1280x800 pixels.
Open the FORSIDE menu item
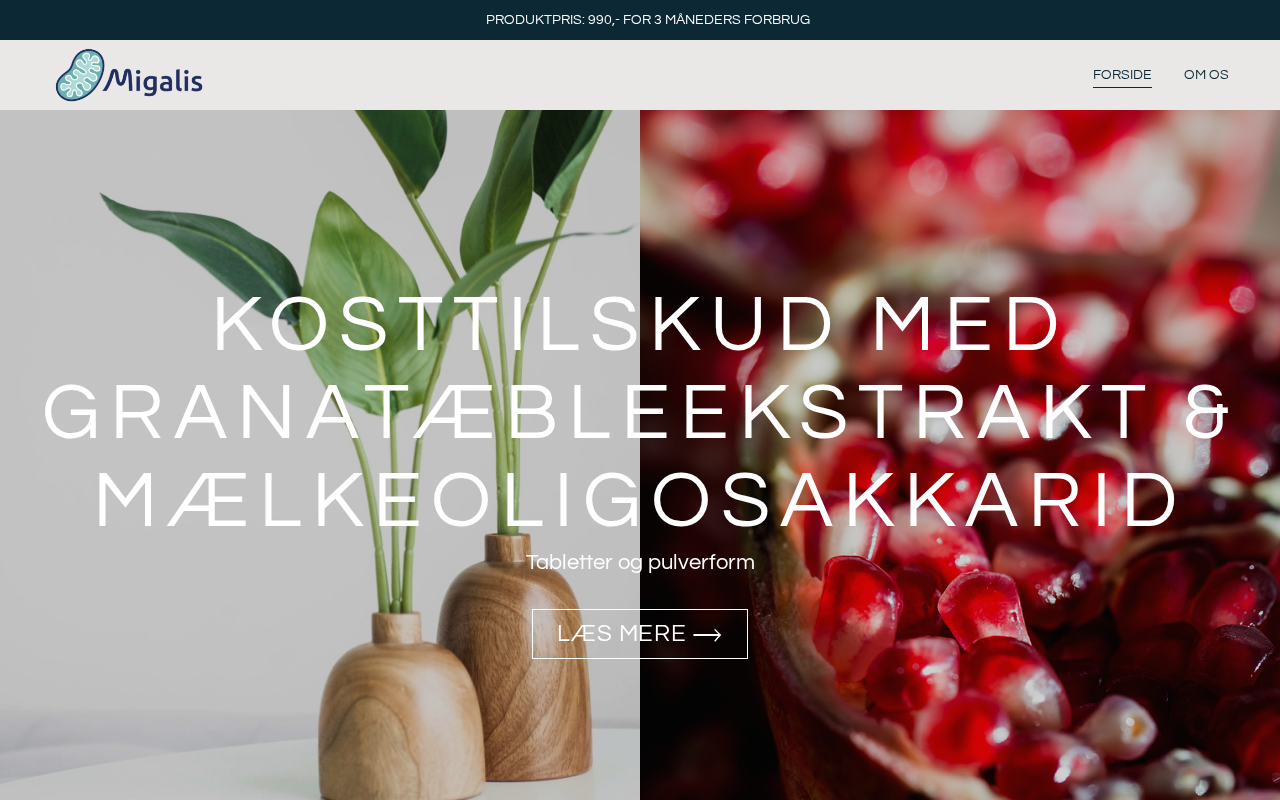pos(1122,75)
